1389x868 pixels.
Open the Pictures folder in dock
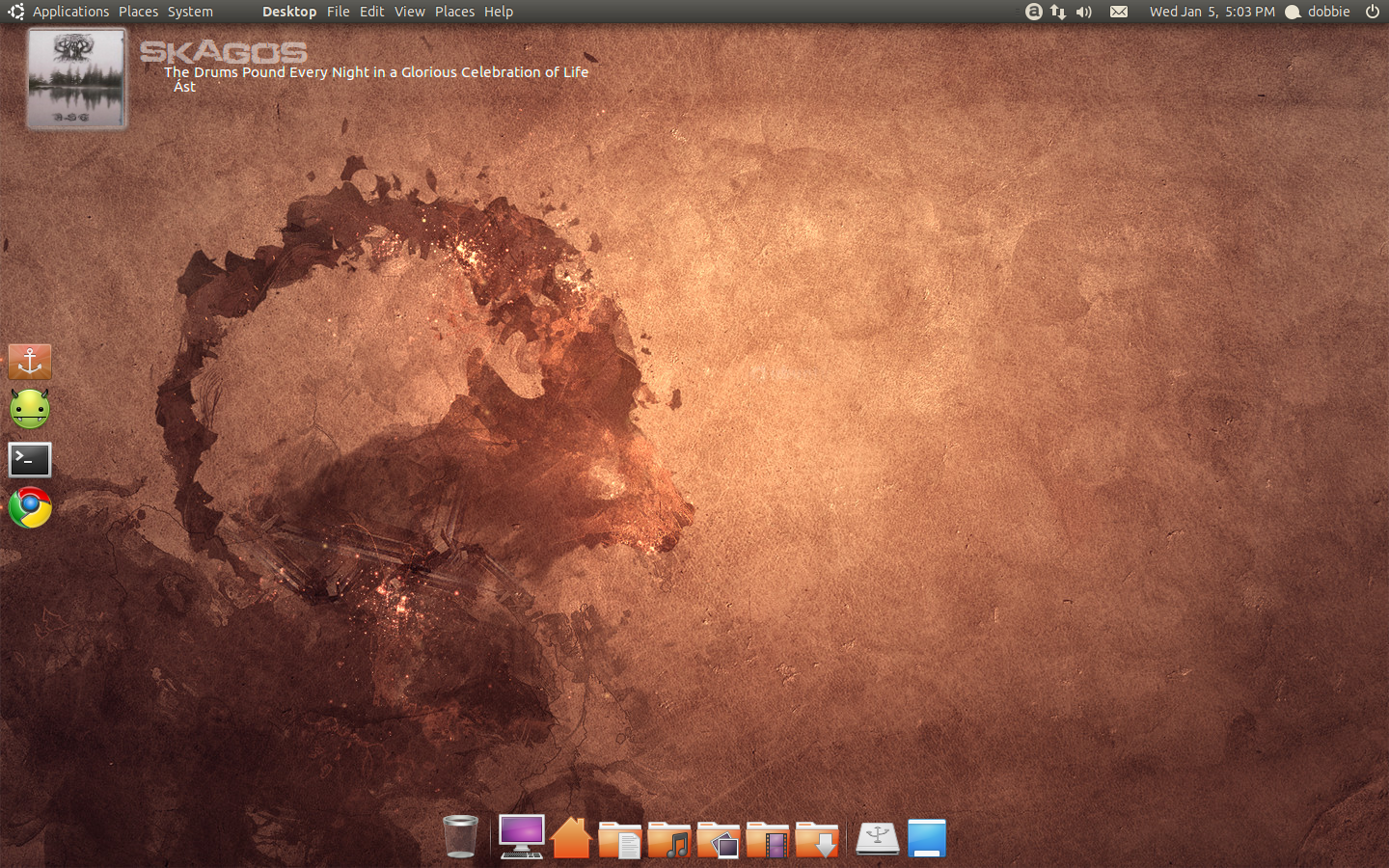(x=719, y=839)
